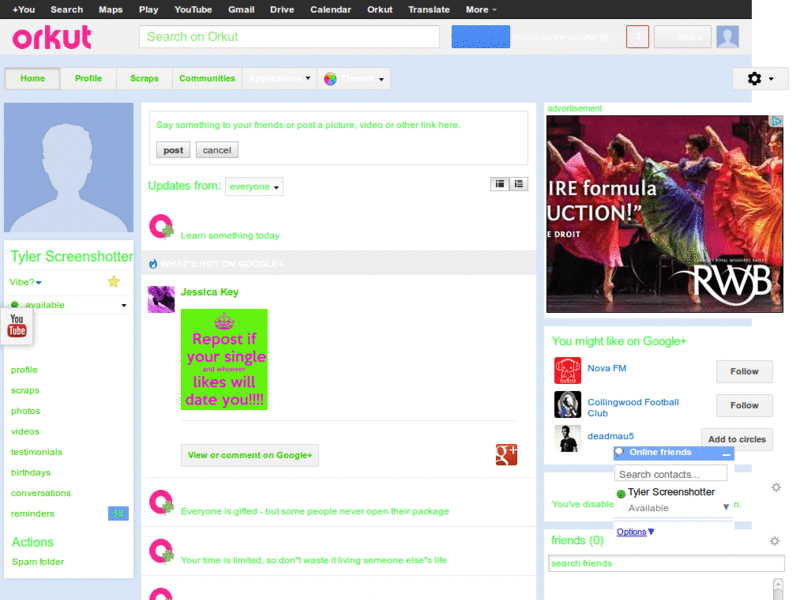Click the chat bubble icon in Online friends
Image resolution: width=800 pixels, height=600 pixels.
point(619,452)
